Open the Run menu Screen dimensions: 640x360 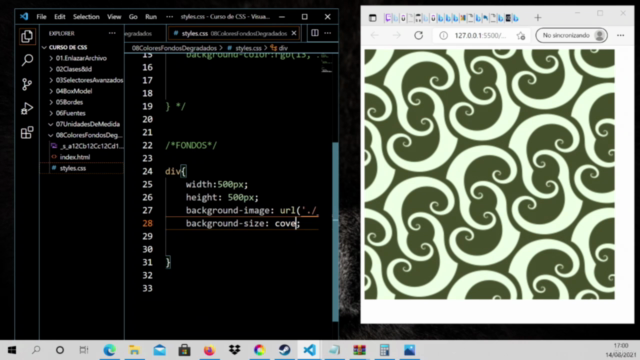(151, 17)
